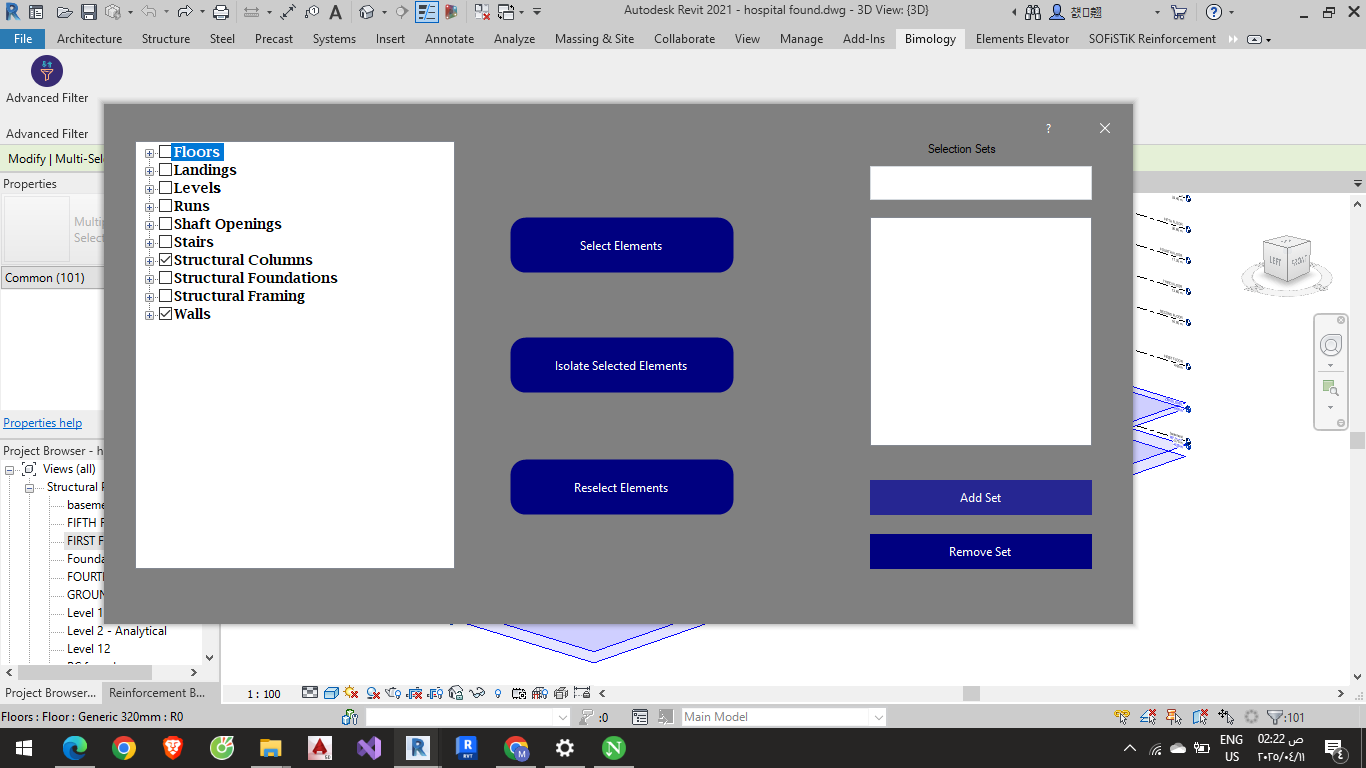Click the Remove Set button
The height and width of the screenshot is (768, 1366).
click(981, 552)
